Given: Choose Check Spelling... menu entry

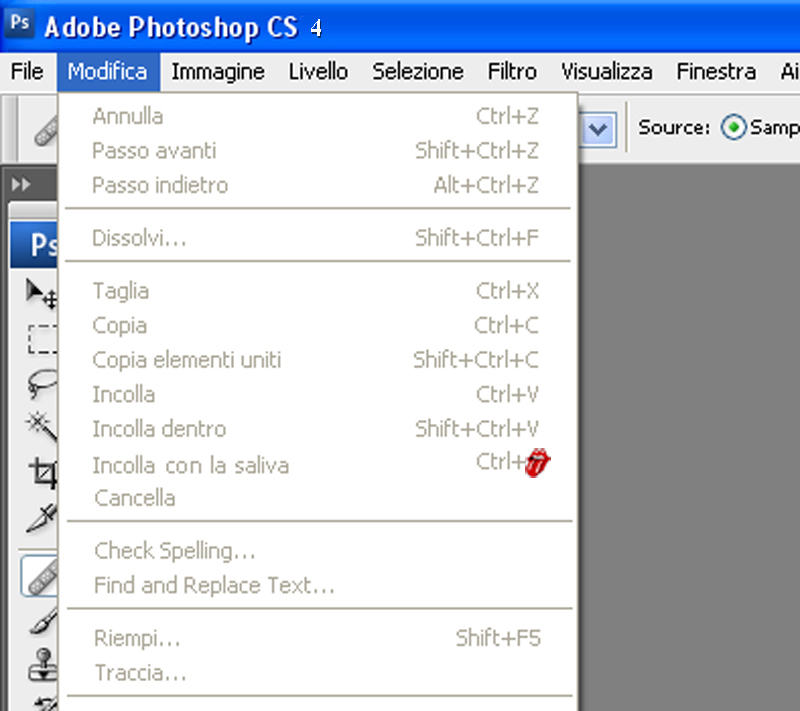Looking at the screenshot, I should click(x=317, y=551).
